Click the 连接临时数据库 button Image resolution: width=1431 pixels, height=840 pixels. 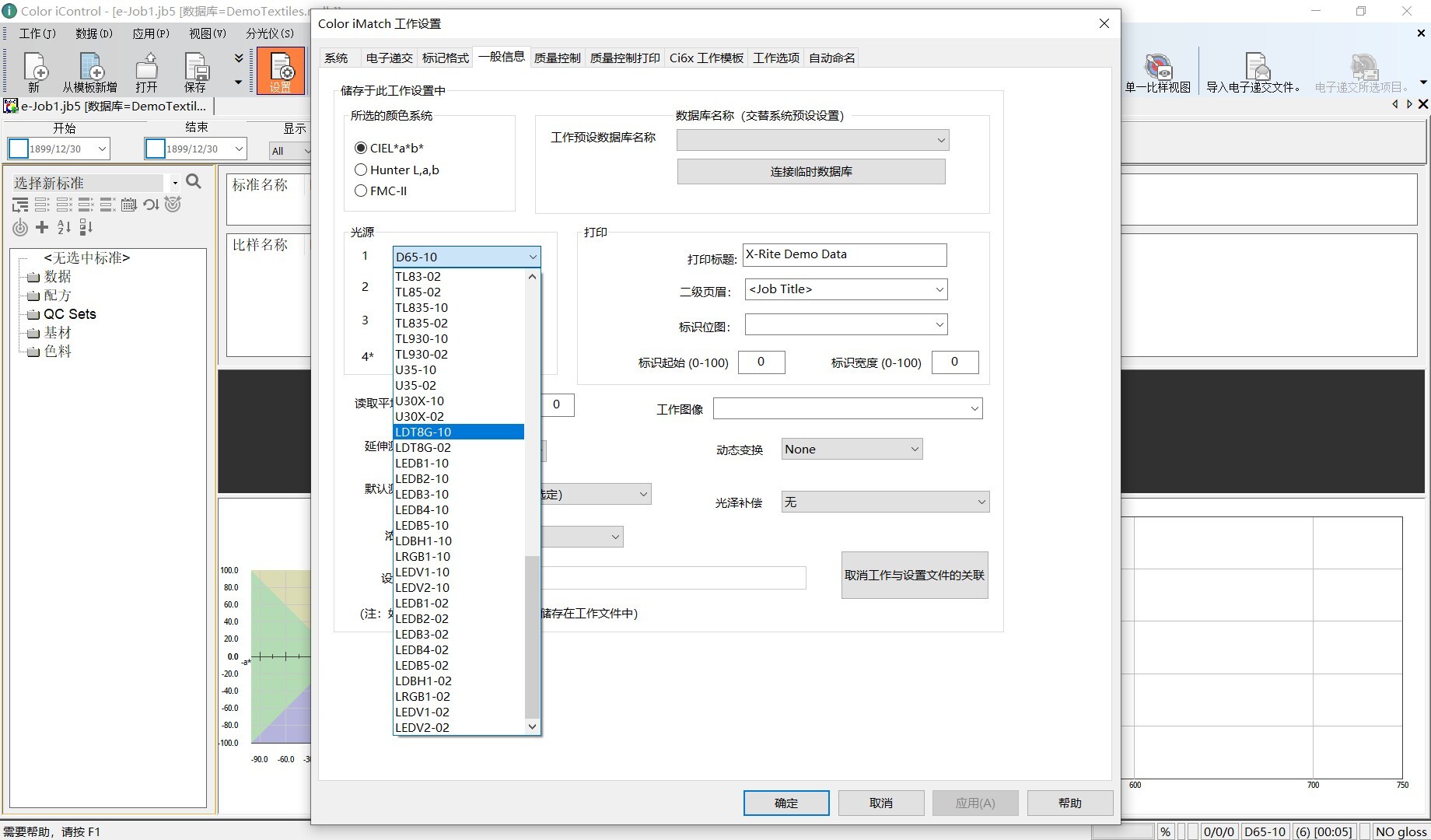click(x=811, y=171)
